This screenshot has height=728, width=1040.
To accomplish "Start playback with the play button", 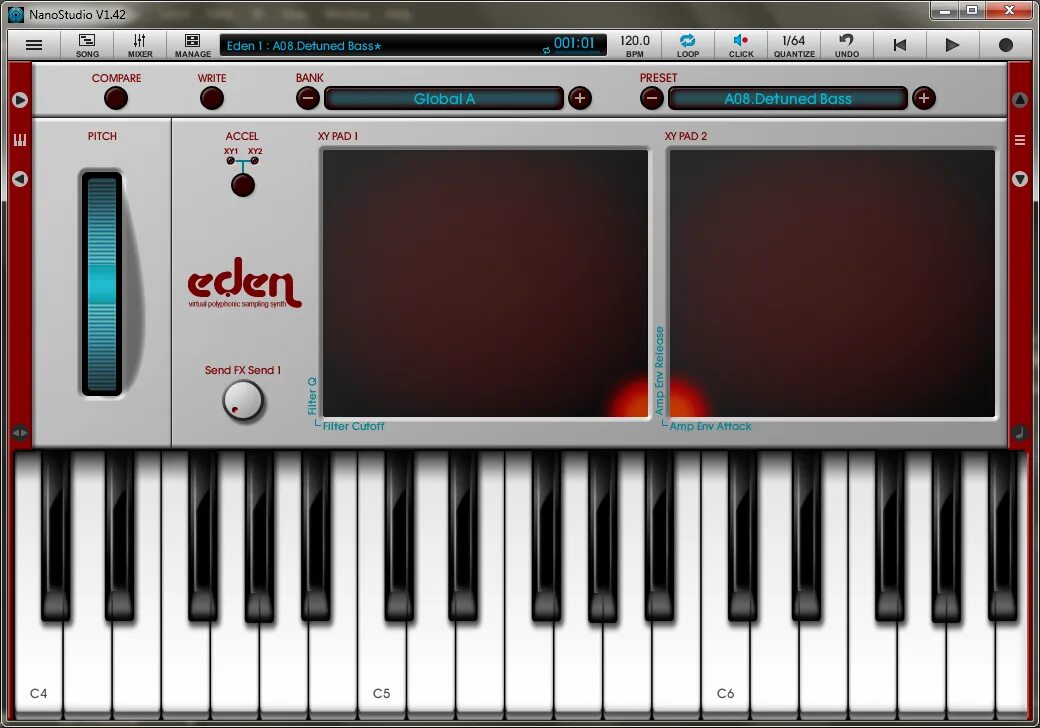I will coord(952,45).
